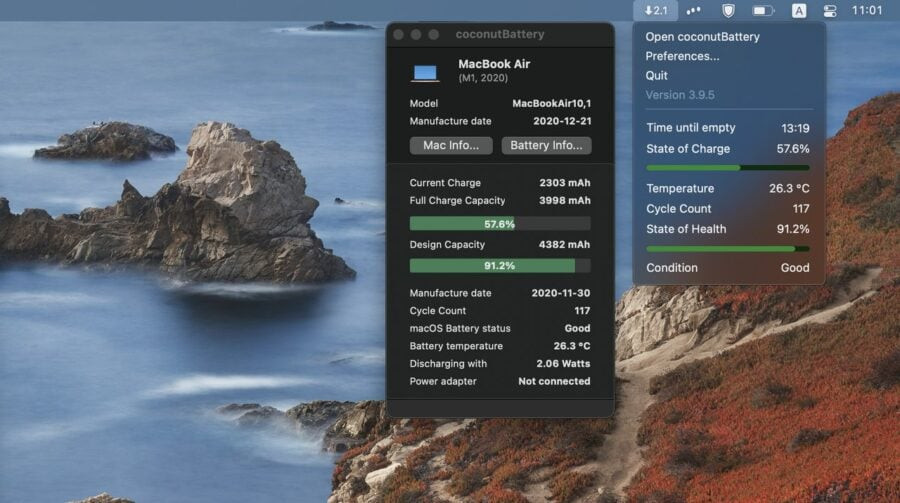Click the Version 3.9.5 menu entry
Screen dimensions: 900x503
[680, 95]
